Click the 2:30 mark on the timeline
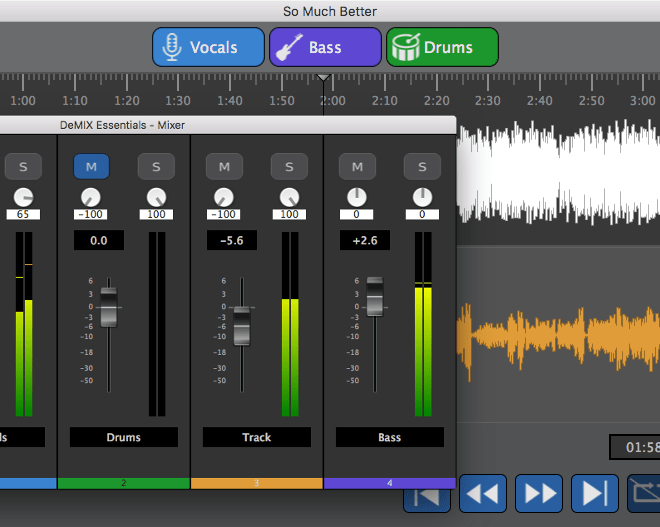Screen dimensions: 660x527 coord(488,101)
